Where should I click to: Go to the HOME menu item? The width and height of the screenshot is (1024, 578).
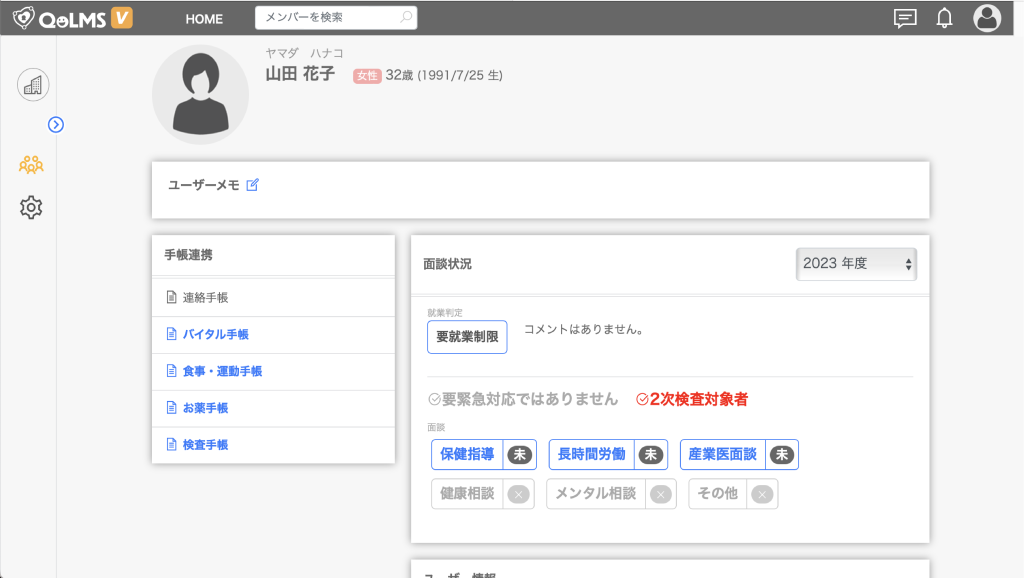pos(204,19)
